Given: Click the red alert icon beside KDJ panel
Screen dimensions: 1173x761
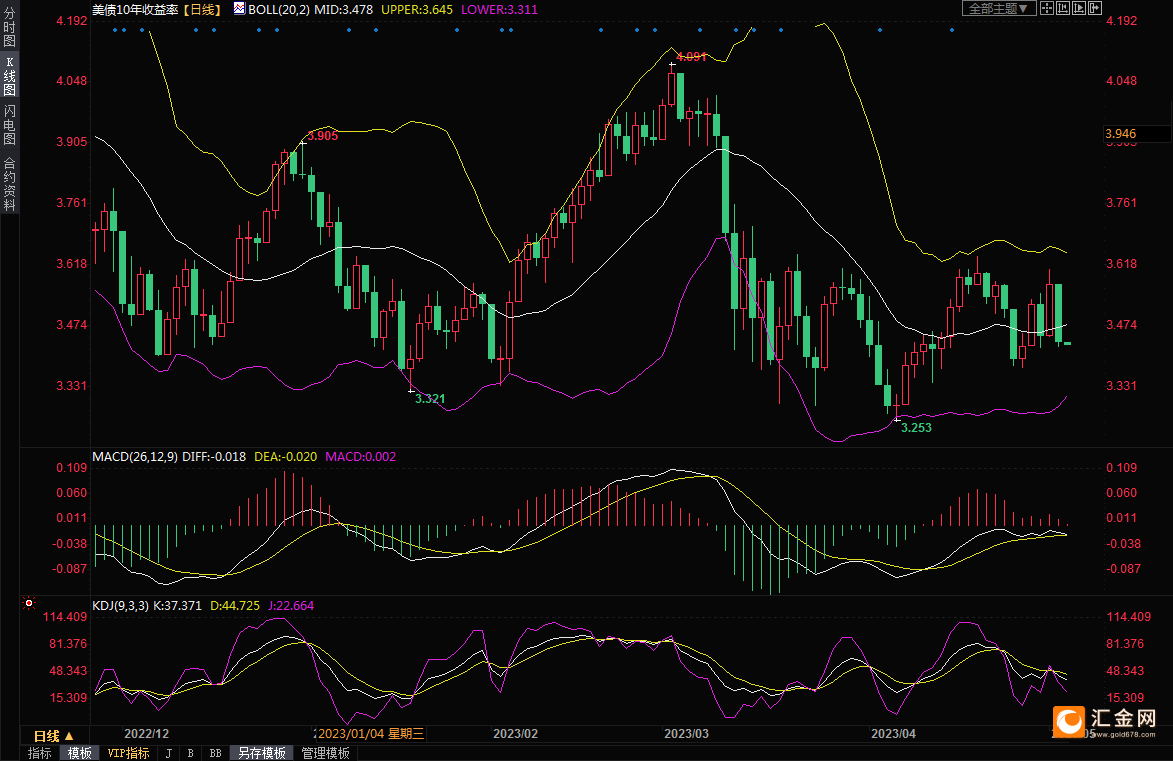Looking at the screenshot, I should click(28, 602).
